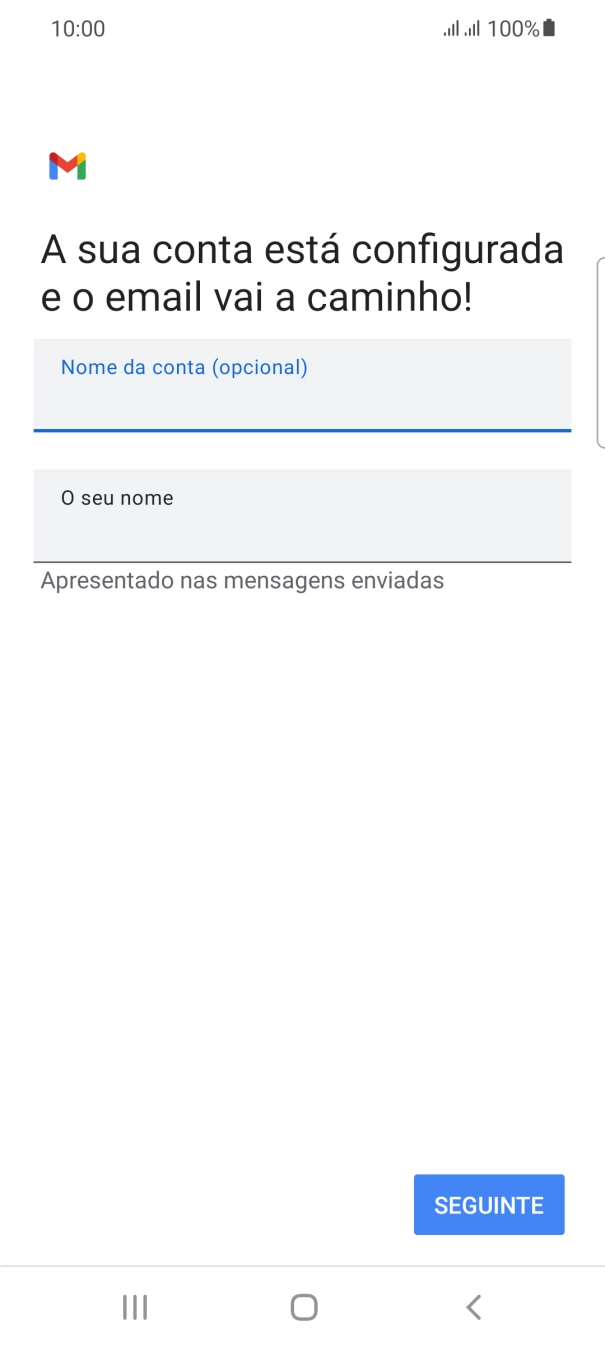Click the Nome da conta (opcional) label text
The height and width of the screenshot is (1346, 605).
(184, 367)
